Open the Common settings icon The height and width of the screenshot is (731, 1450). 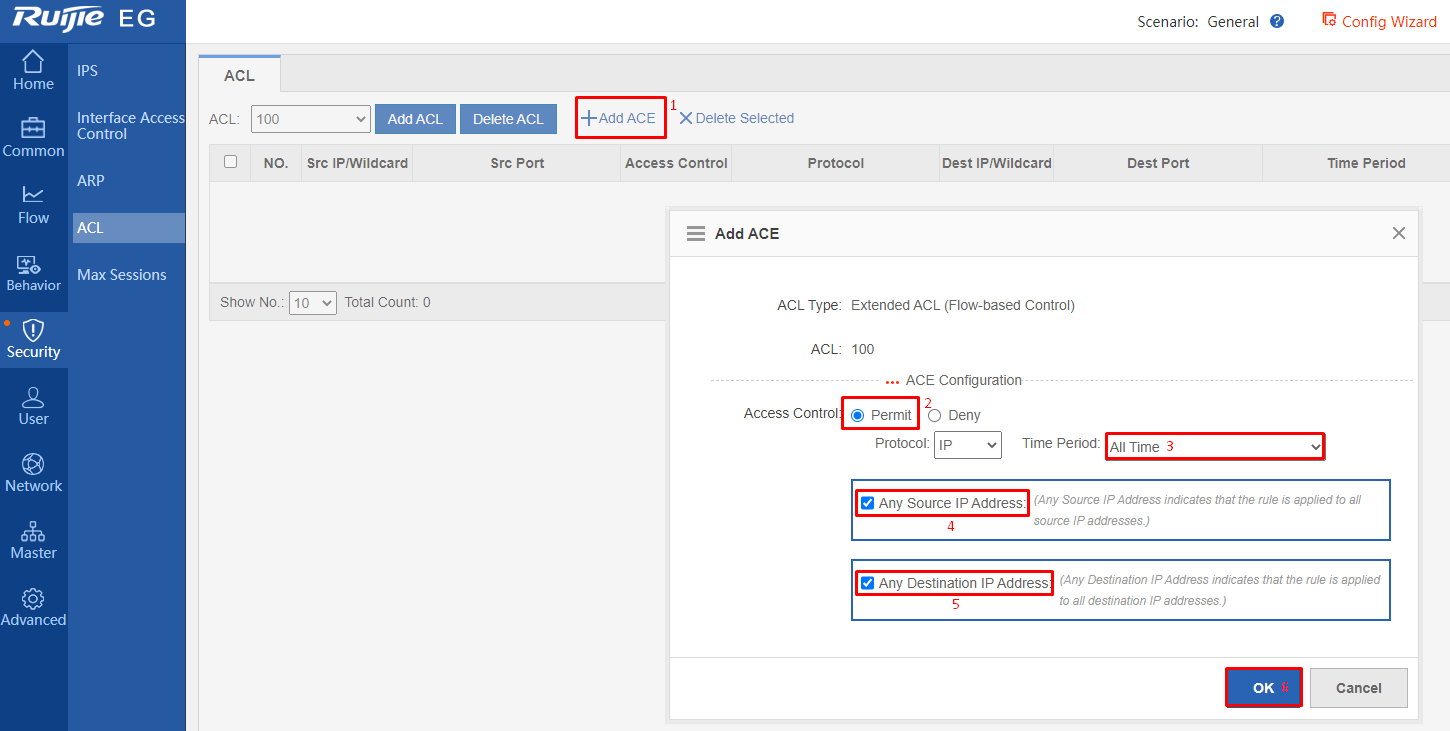point(33,128)
